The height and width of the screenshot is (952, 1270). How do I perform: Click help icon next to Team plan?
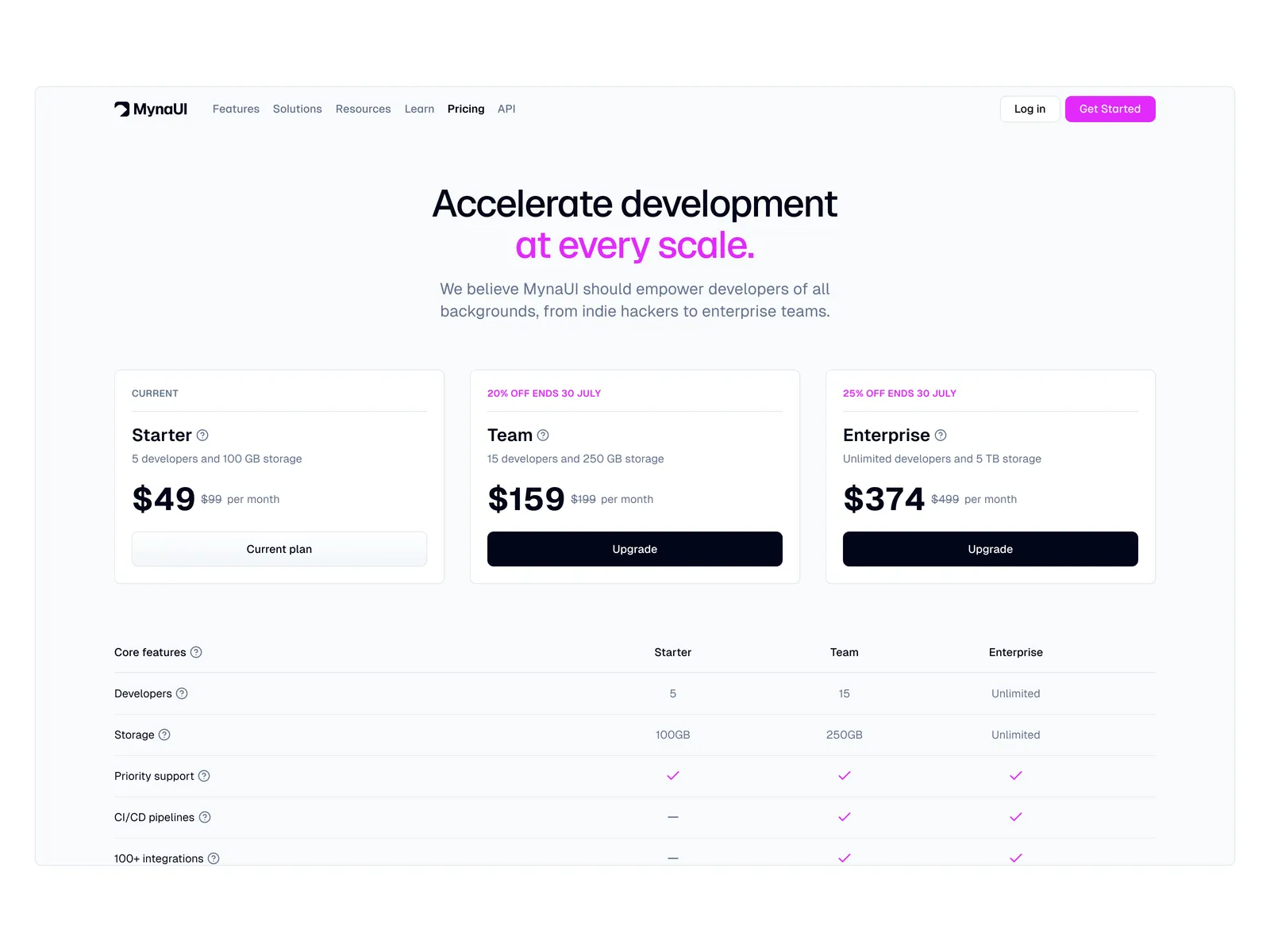[543, 436]
